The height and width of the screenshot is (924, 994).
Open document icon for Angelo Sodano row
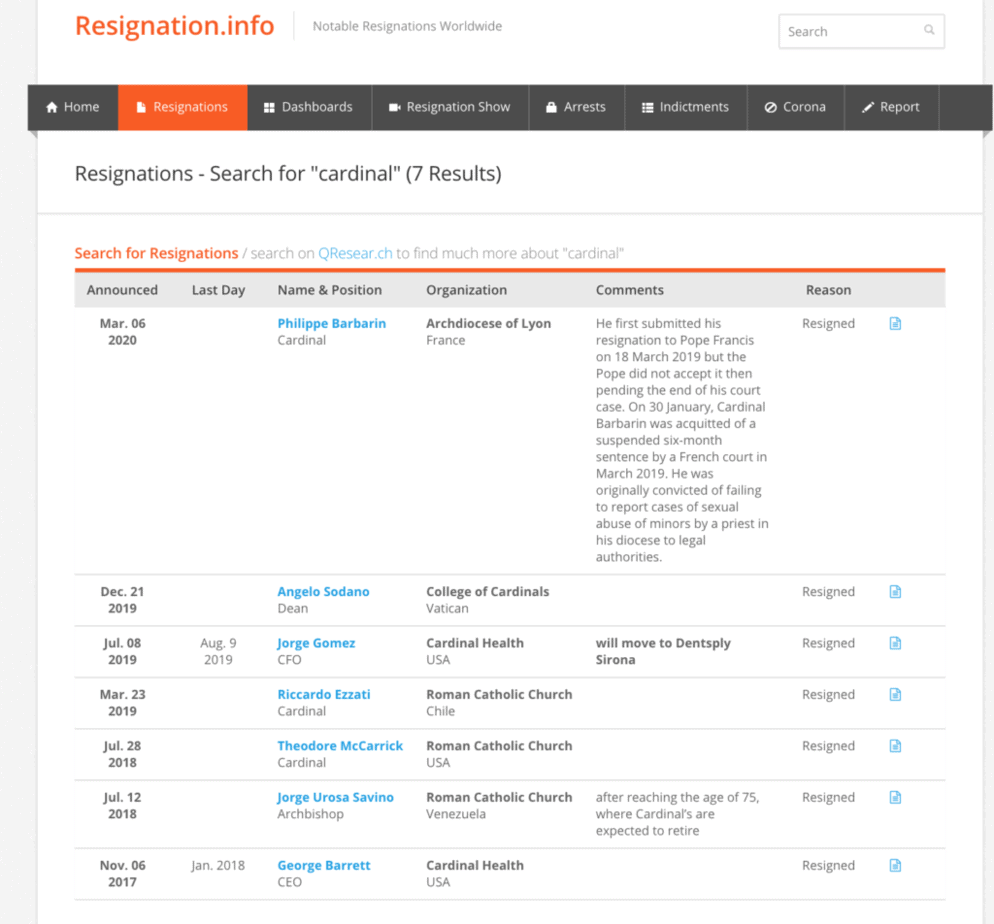(895, 592)
